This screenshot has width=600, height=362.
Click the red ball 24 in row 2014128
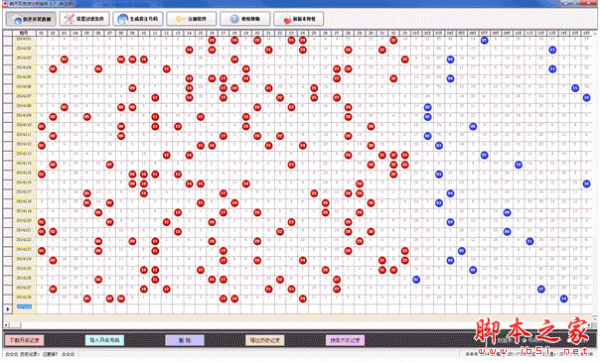(303, 298)
